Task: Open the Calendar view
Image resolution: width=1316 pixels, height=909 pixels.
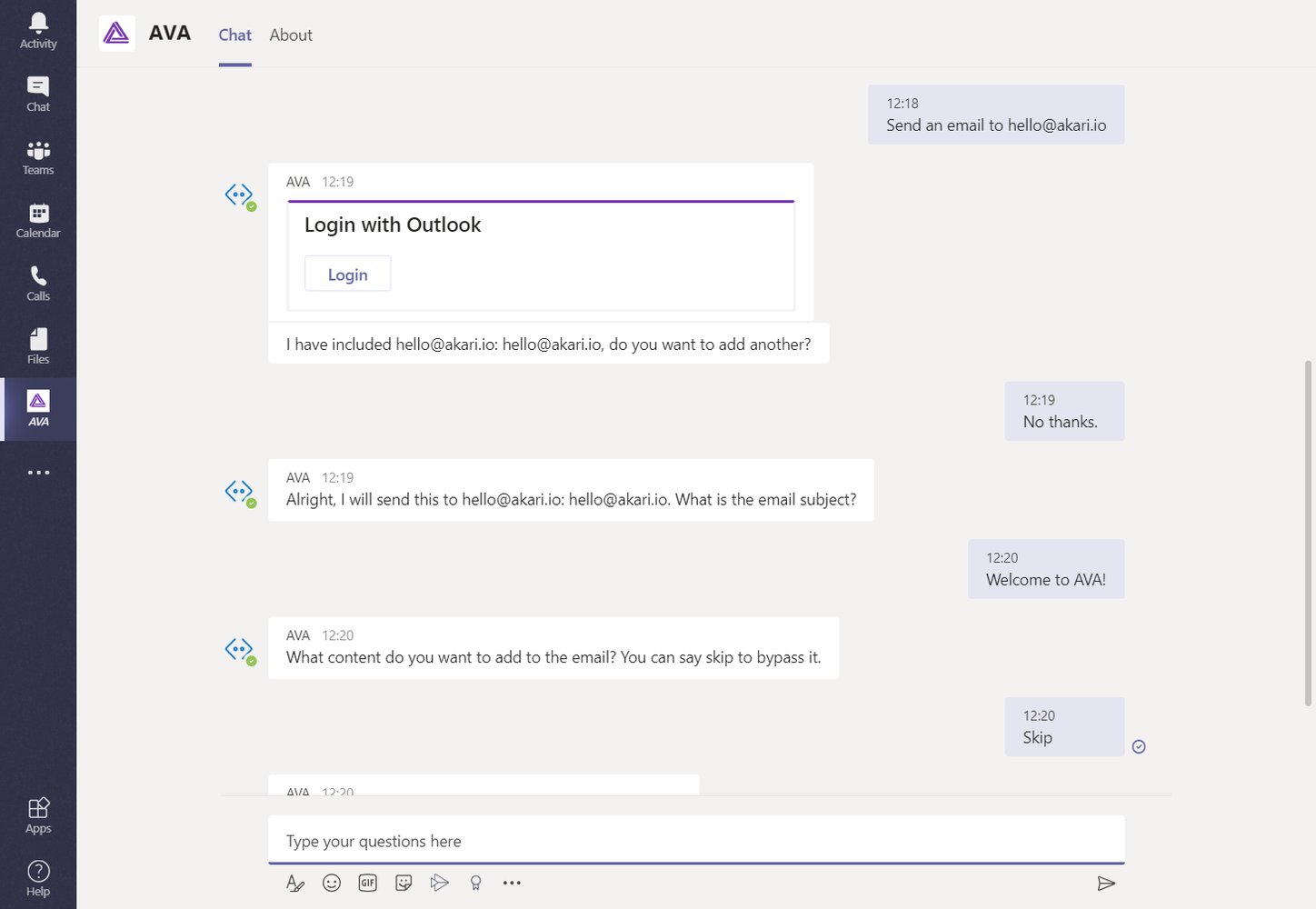Action: point(38,221)
